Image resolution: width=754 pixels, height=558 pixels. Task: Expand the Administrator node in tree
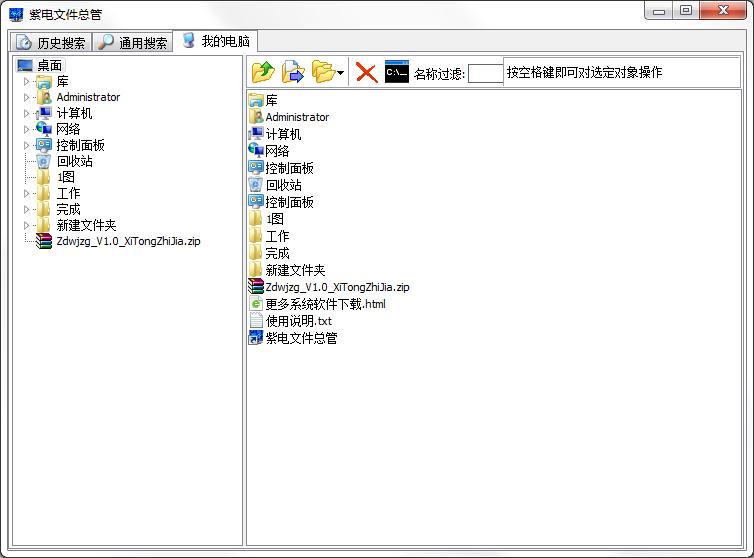tap(27, 98)
